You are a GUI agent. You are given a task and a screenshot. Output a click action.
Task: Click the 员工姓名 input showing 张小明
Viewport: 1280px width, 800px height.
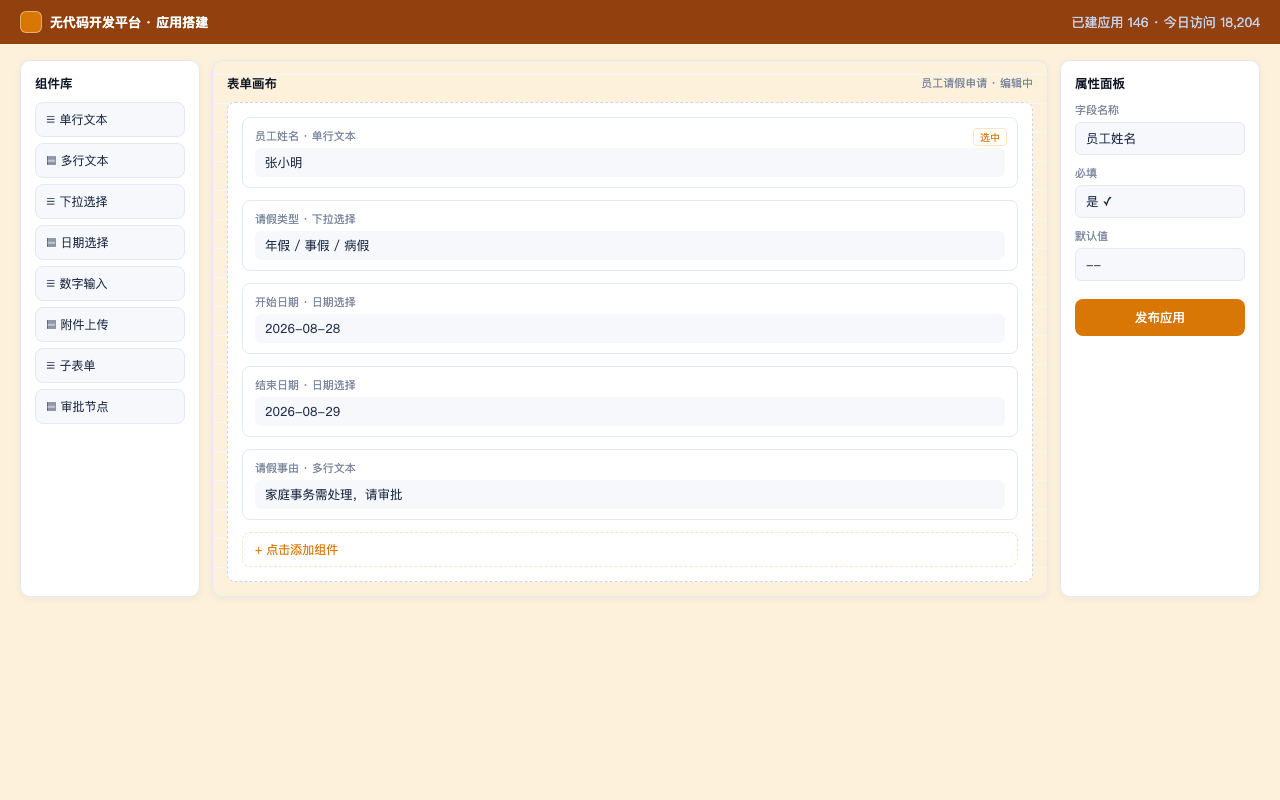630,163
